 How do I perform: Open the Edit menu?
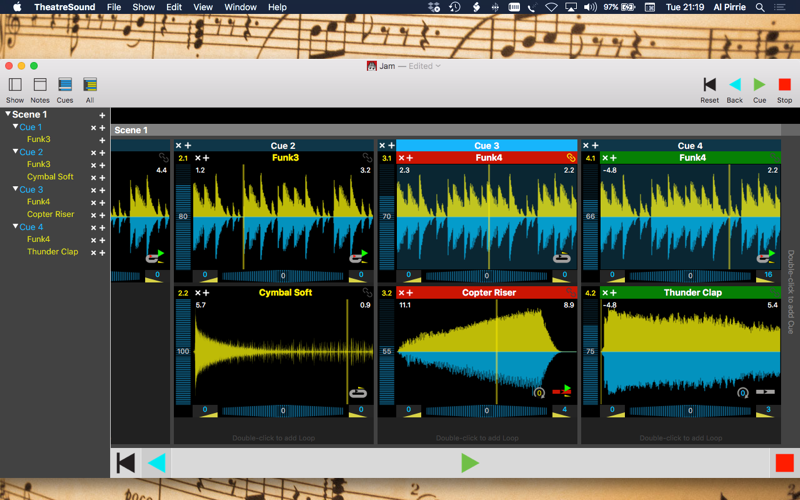point(174,7)
